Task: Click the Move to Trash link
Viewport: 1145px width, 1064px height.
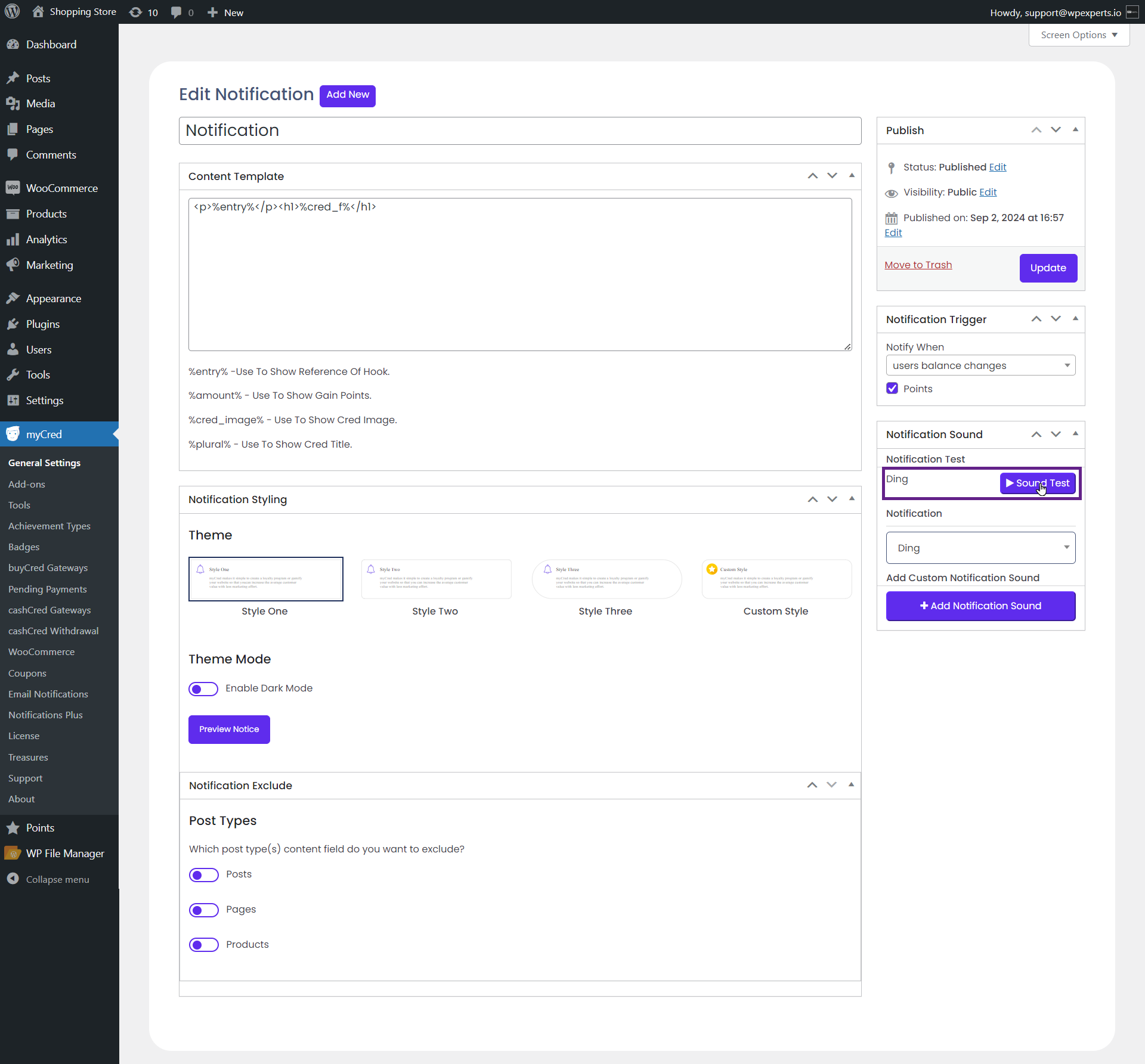Action: click(918, 265)
